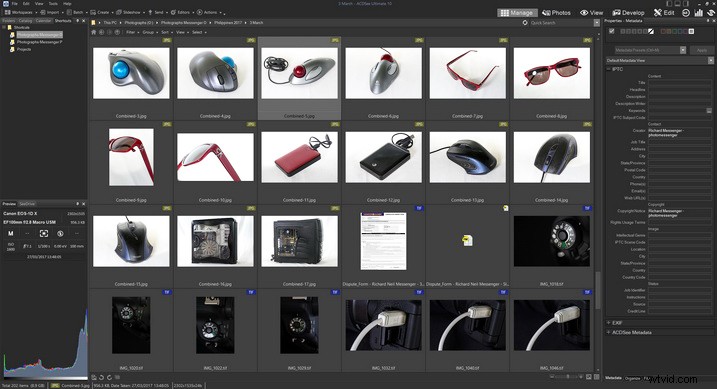Apply the purple color label
This screenshot has width=717, height=389.
[686, 32]
